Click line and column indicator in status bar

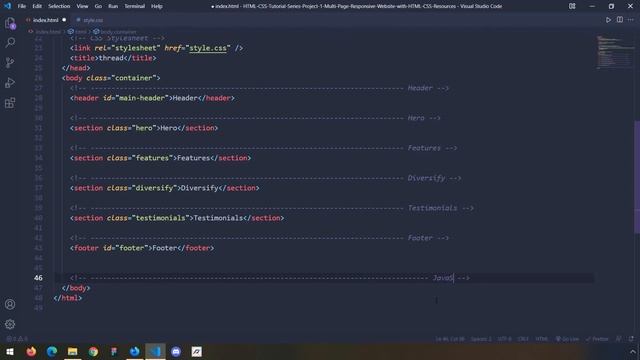tap(450, 339)
